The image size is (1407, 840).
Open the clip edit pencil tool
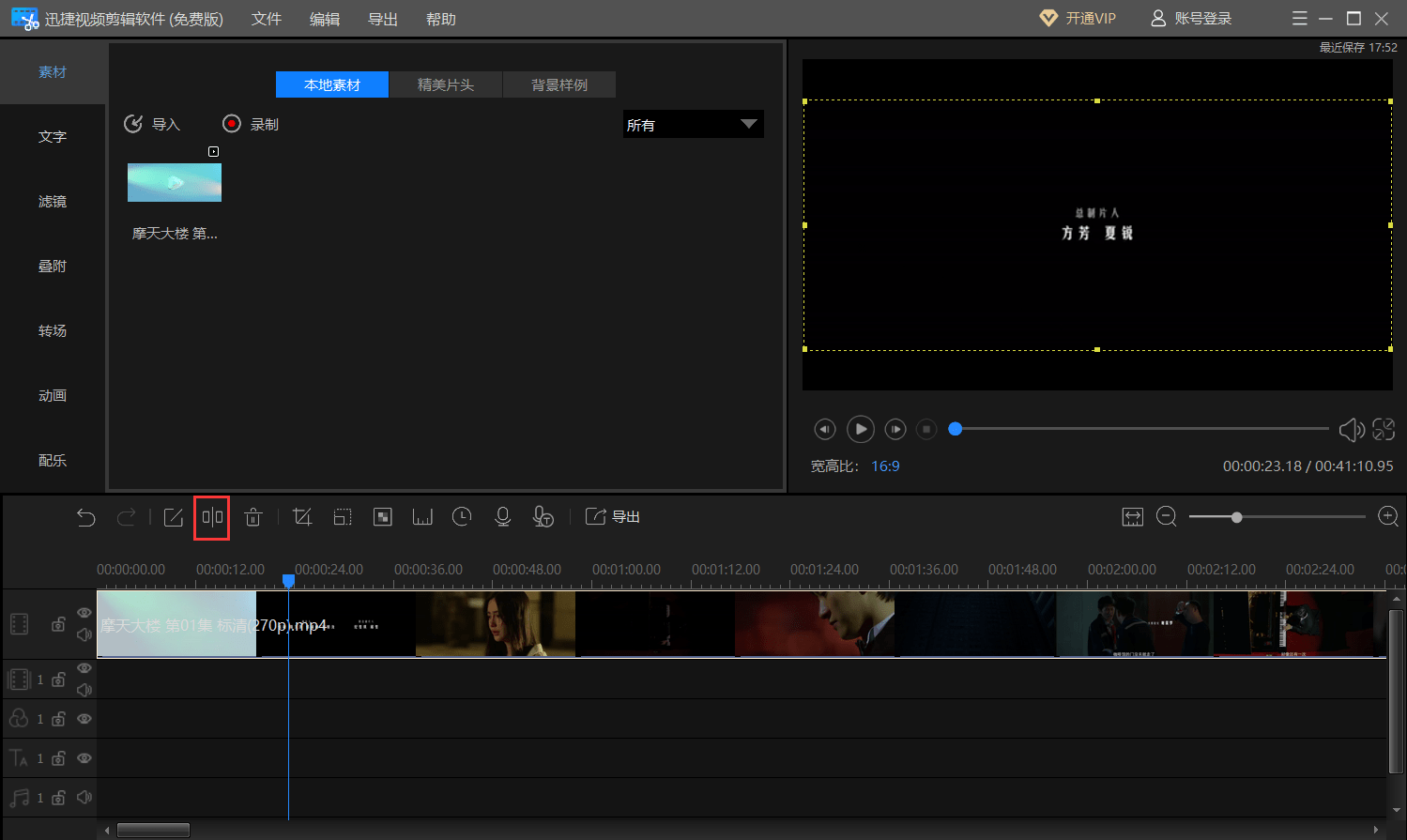click(174, 517)
